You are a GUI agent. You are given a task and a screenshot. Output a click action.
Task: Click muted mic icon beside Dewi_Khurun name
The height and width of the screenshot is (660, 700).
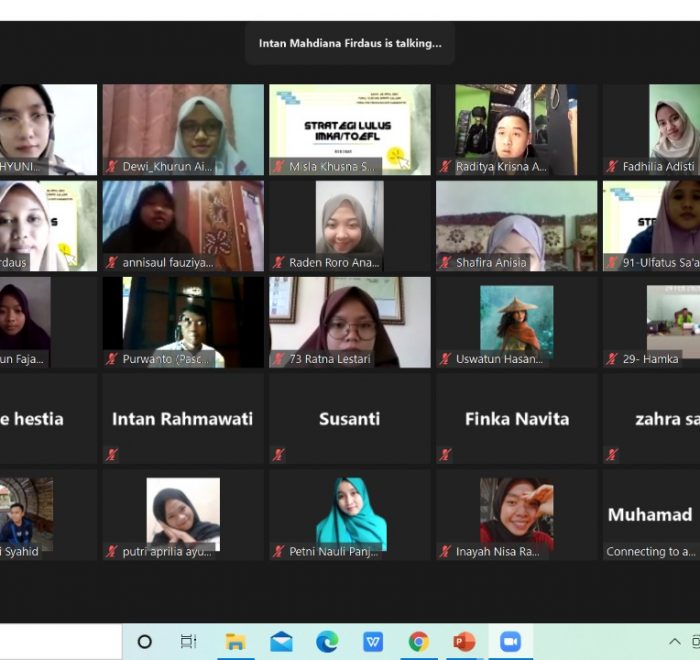pyautogui.click(x=112, y=167)
